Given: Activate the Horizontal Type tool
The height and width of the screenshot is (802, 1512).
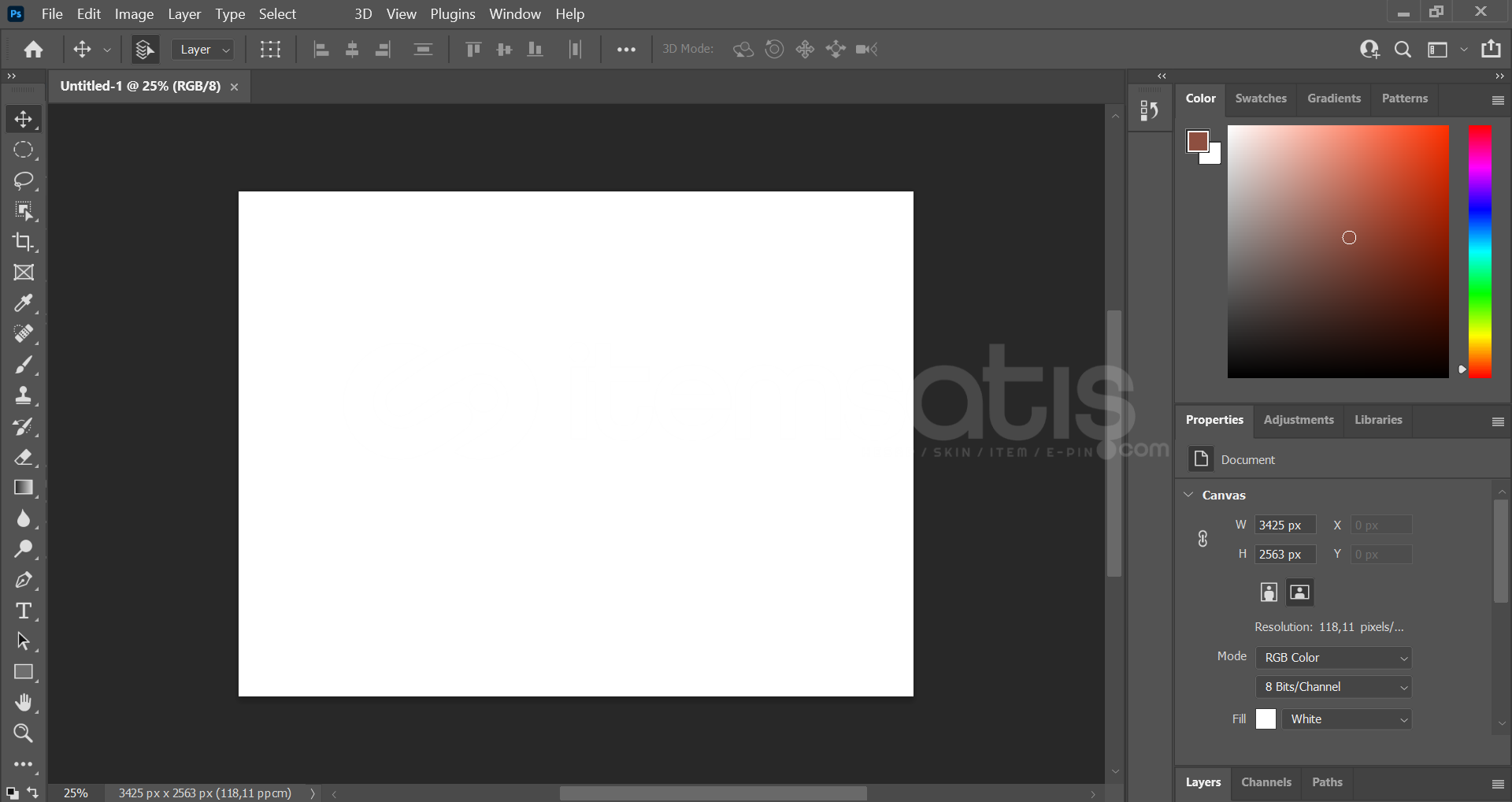Looking at the screenshot, I should click(x=23, y=611).
